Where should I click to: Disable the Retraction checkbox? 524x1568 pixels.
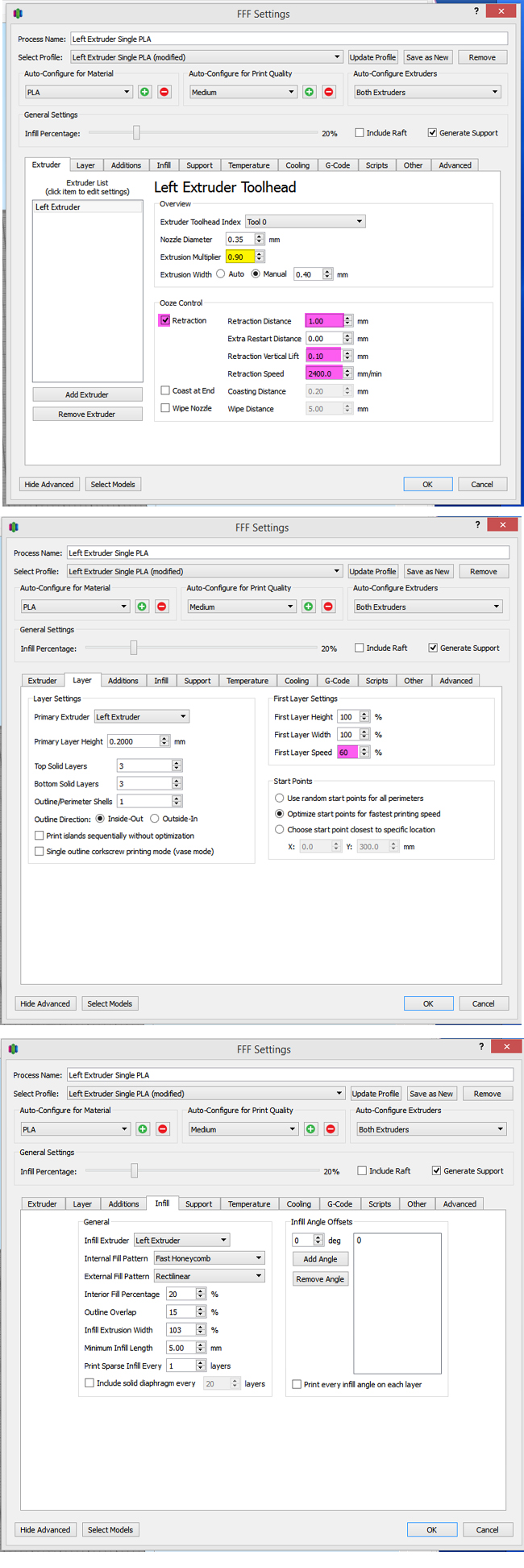(165, 320)
